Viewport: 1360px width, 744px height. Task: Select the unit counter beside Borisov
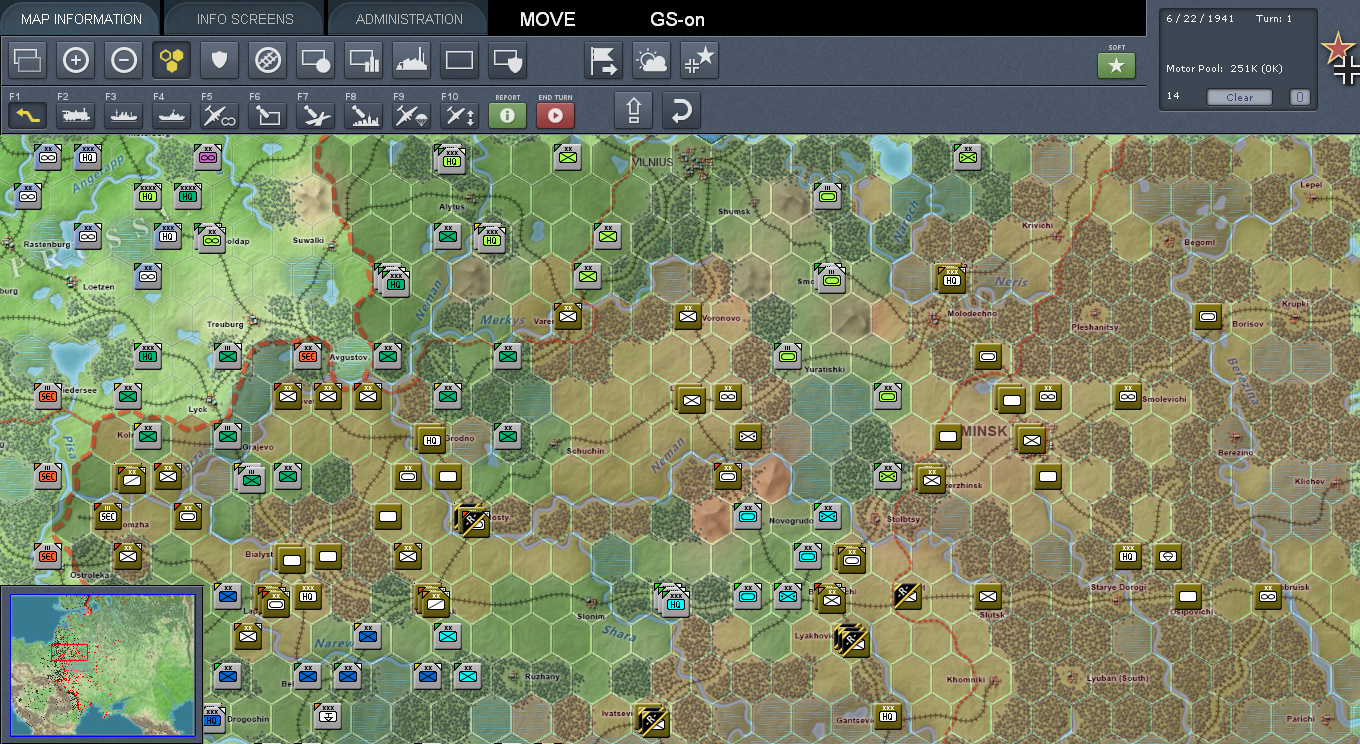1208,317
